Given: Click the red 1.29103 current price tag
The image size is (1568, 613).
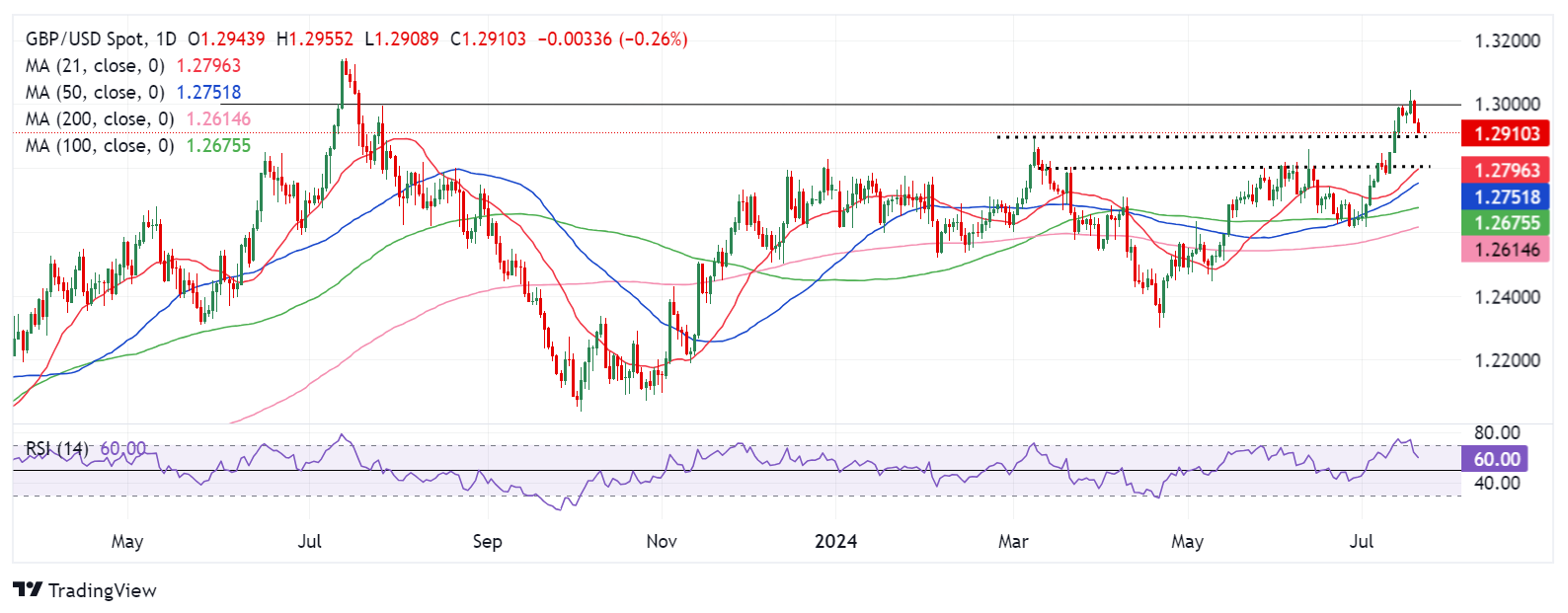Looking at the screenshot, I should pyautogui.click(x=1506, y=134).
